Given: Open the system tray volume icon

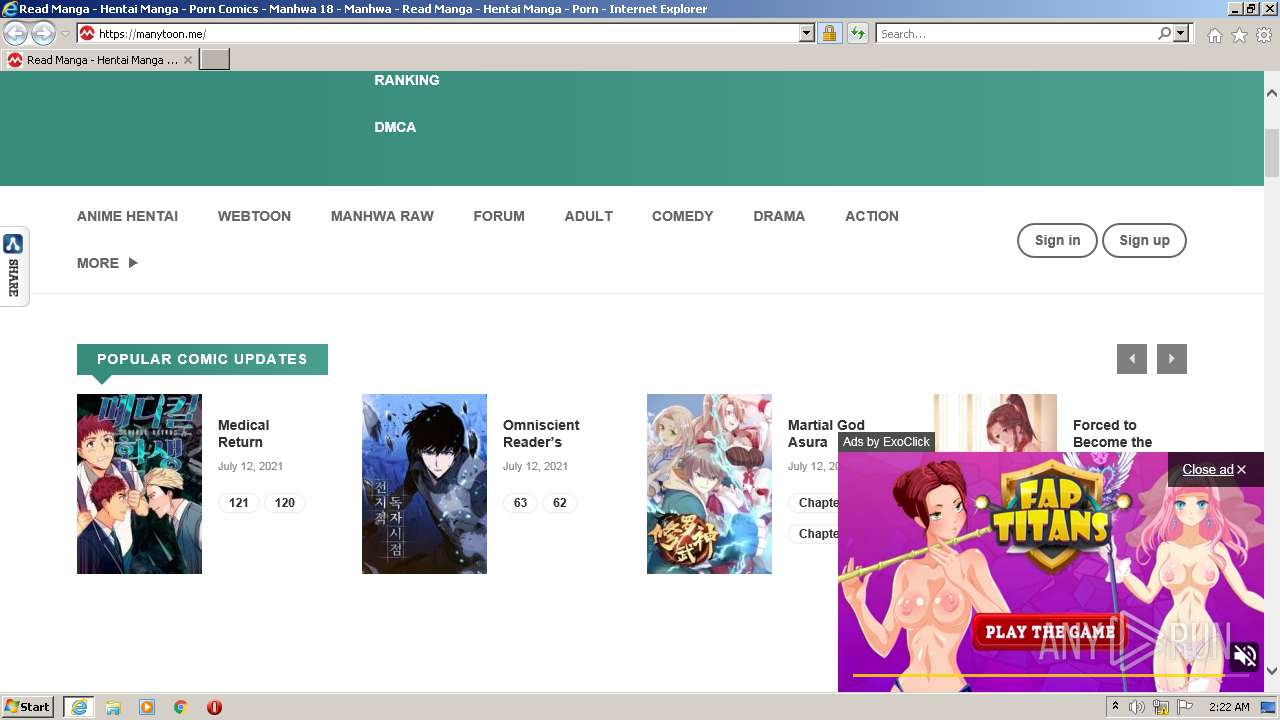Looking at the screenshot, I should [x=1137, y=707].
